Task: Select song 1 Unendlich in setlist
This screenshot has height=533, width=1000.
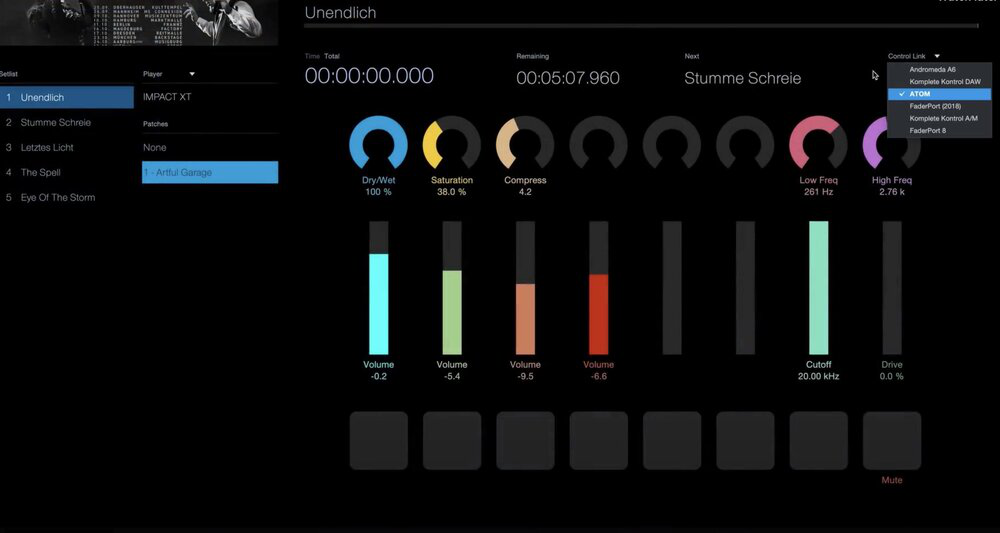Action: [67, 98]
